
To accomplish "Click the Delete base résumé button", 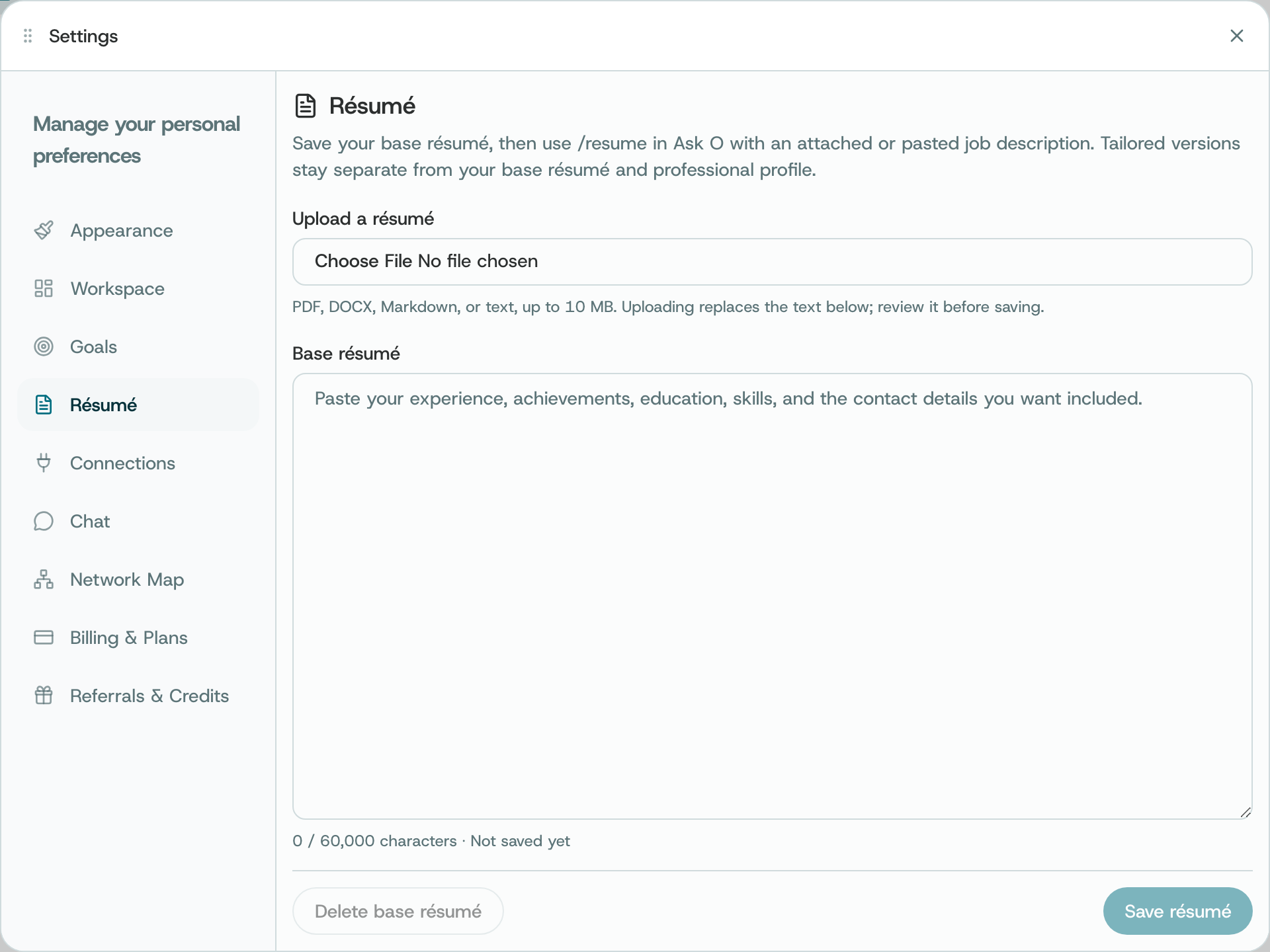I will coord(398,911).
